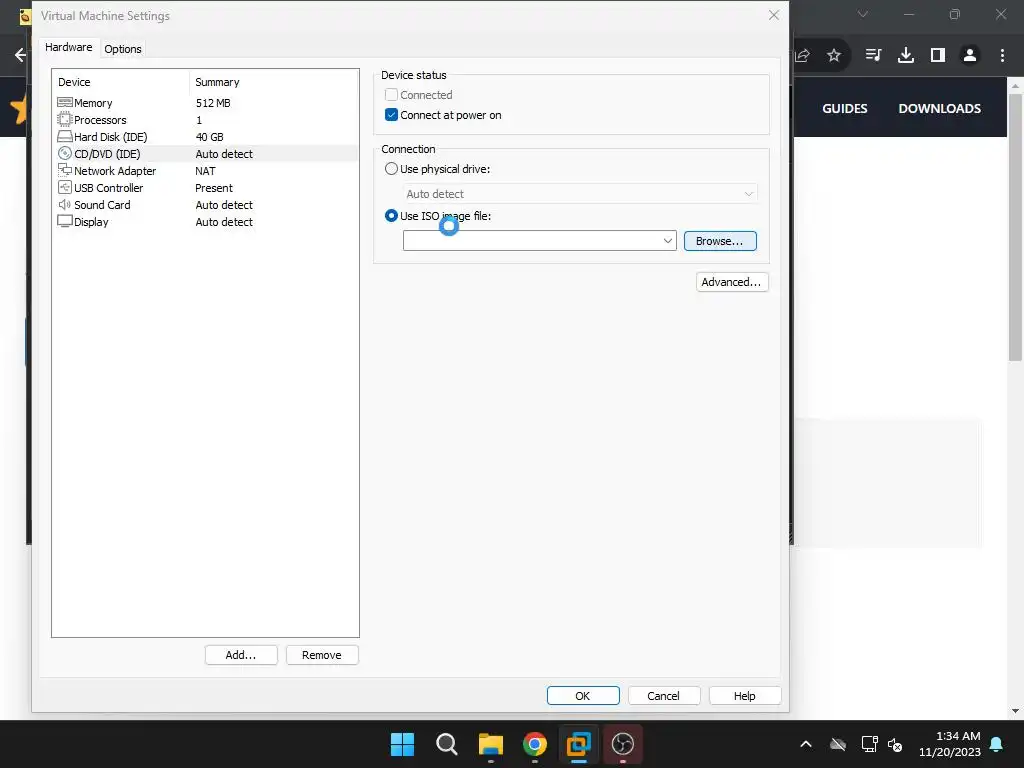Switch to the Hardware tab

pos(69,47)
